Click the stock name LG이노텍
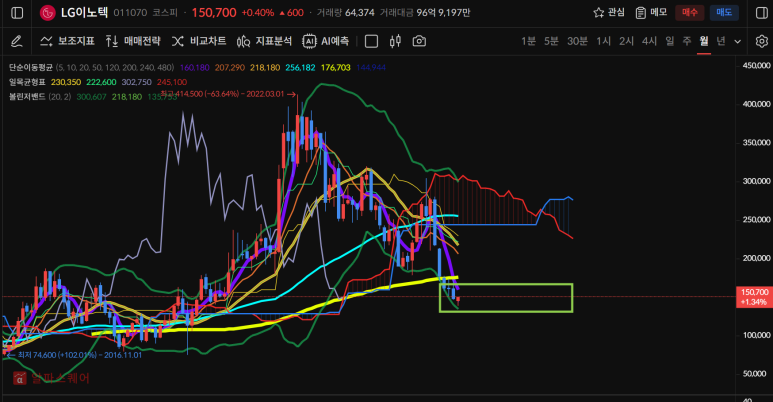This screenshot has width=773, height=402. [84, 13]
